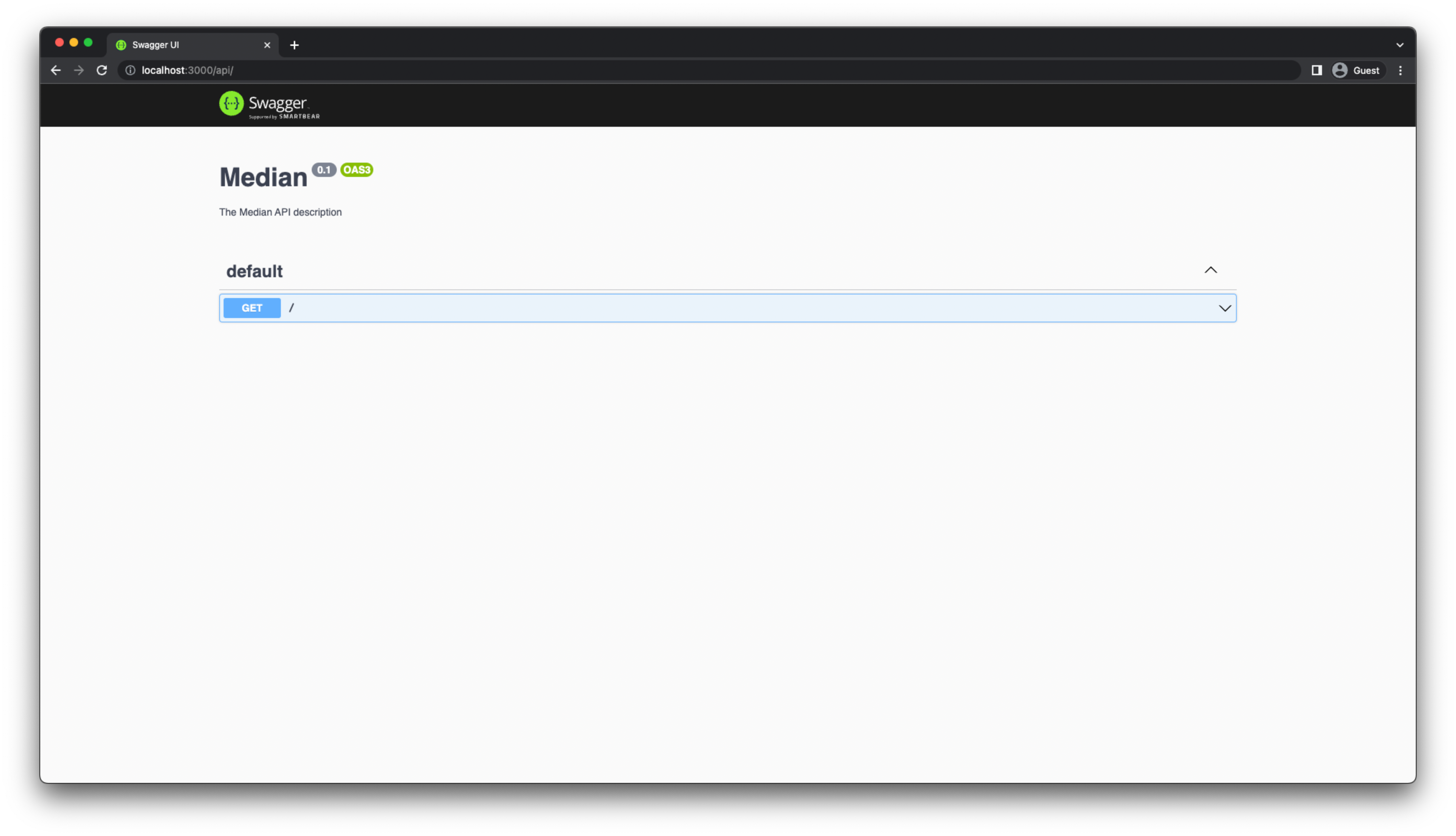1456x836 pixels.
Task: Open the tab search dropdown arrow
Action: 1400,45
